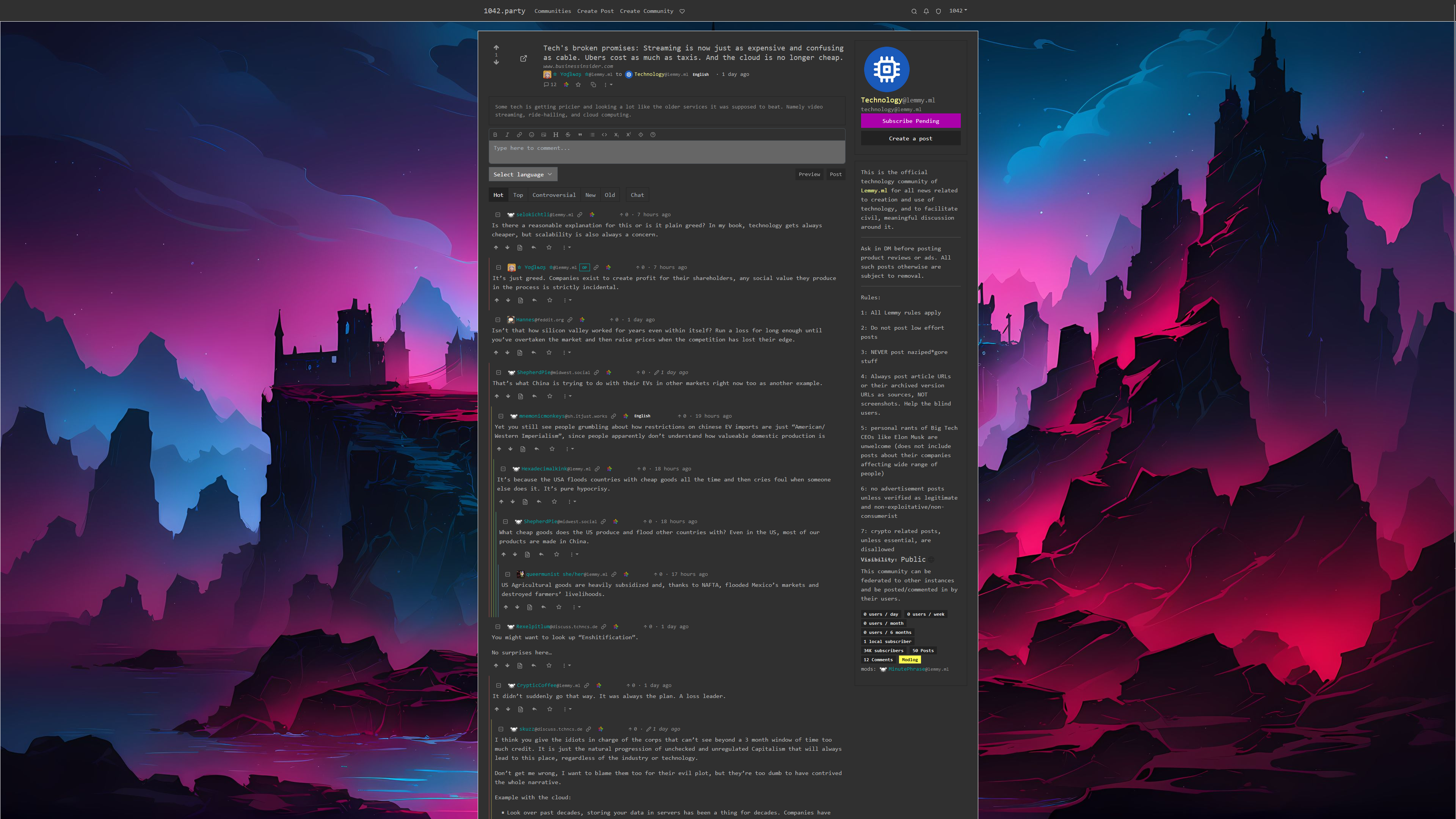This screenshot has height=819, width=1456.
Task: Apply superscript formatting
Action: coord(629,135)
